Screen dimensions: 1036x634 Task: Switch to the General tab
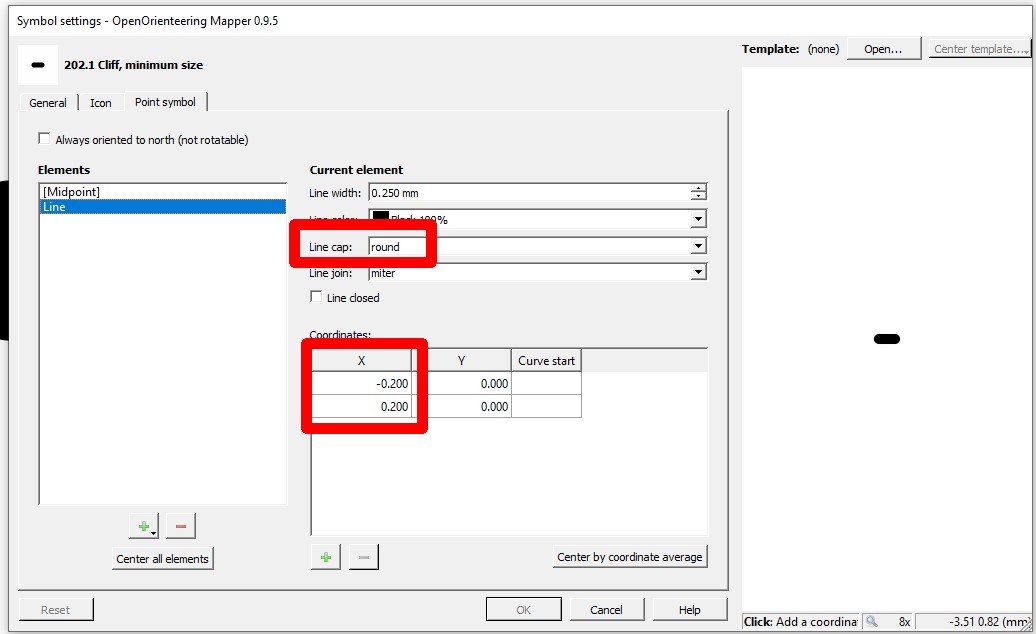48,102
